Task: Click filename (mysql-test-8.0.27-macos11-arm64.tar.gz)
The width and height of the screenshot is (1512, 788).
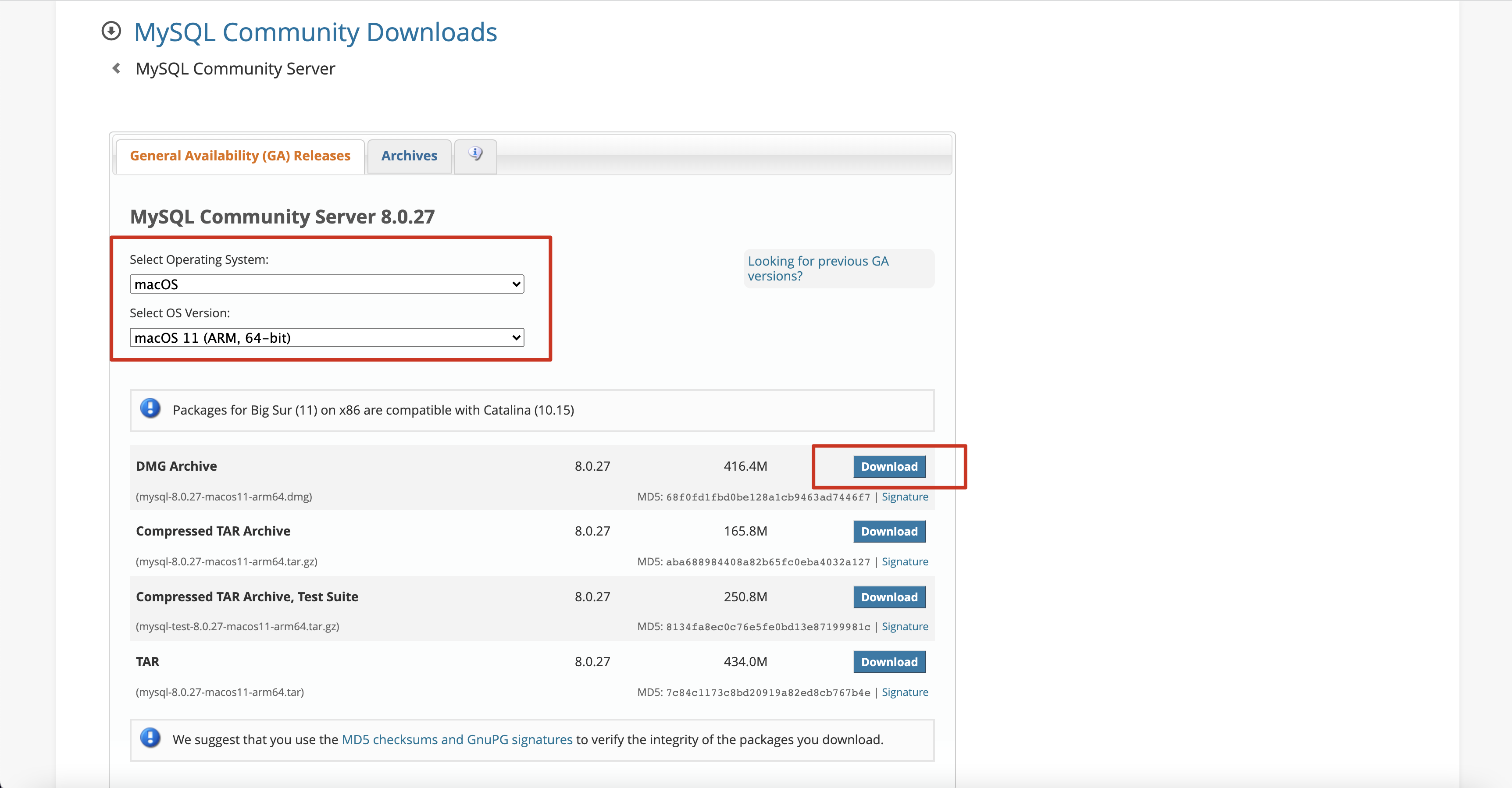Action: point(237,627)
